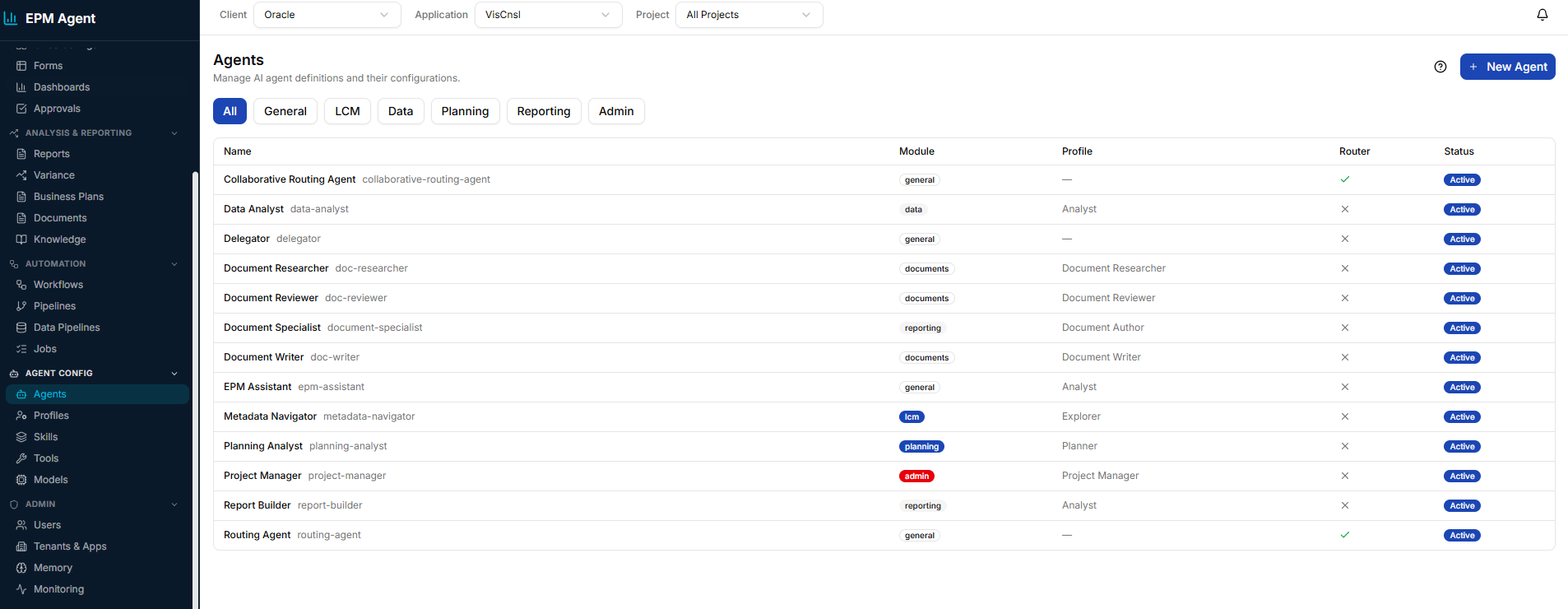Click the Skills layers icon
Image resolution: width=1568 pixels, height=609 pixels.
pyautogui.click(x=21, y=437)
